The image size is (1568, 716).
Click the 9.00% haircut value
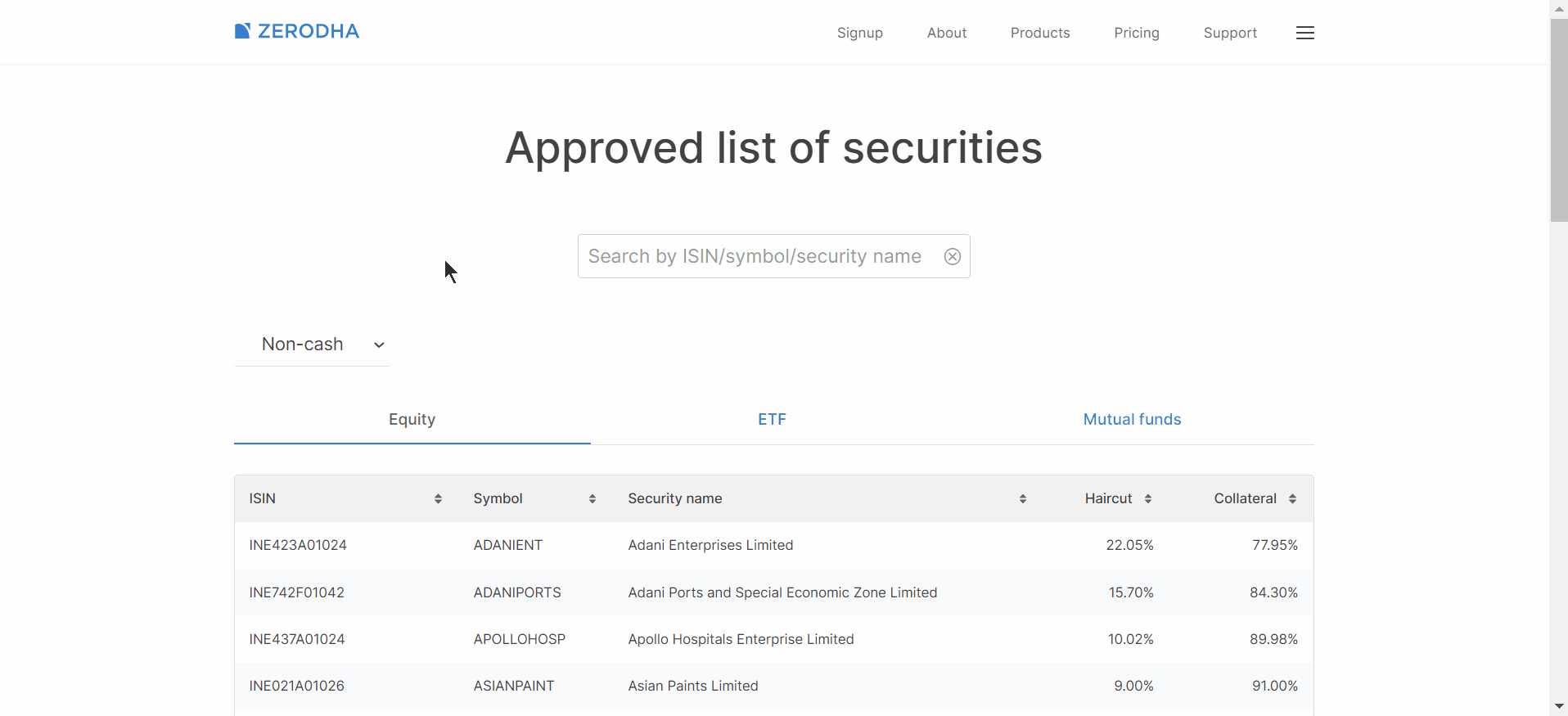click(1133, 686)
